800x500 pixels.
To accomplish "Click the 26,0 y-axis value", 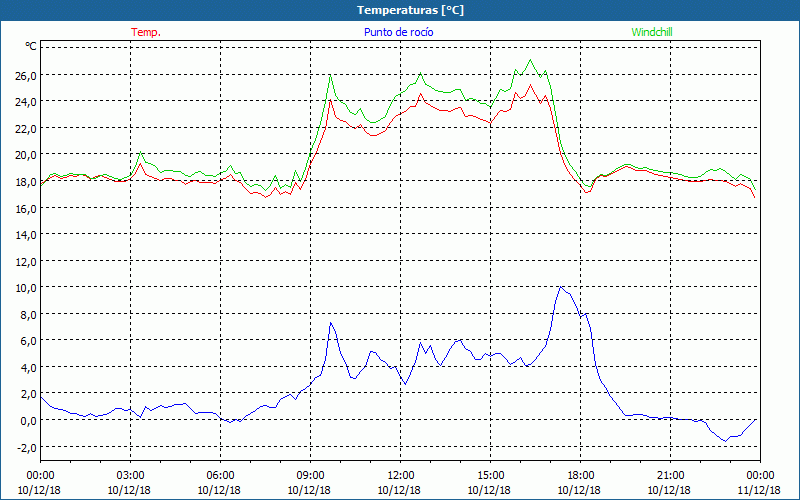I will 26,75.
